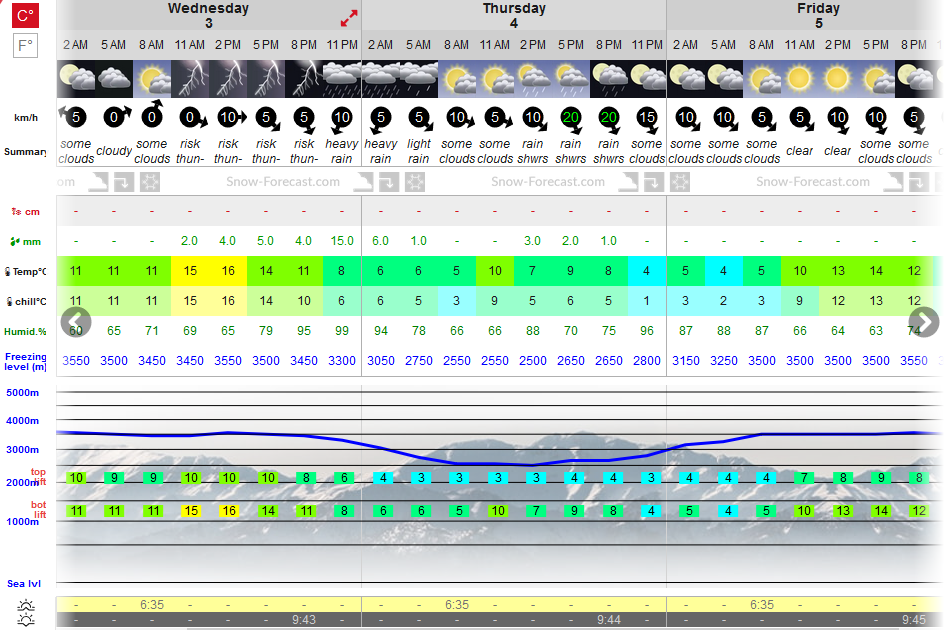Click the chill°C row label
Image resolution: width=944 pixels, height=630 pixels.
pyautogui.click(x=26, y=301)
